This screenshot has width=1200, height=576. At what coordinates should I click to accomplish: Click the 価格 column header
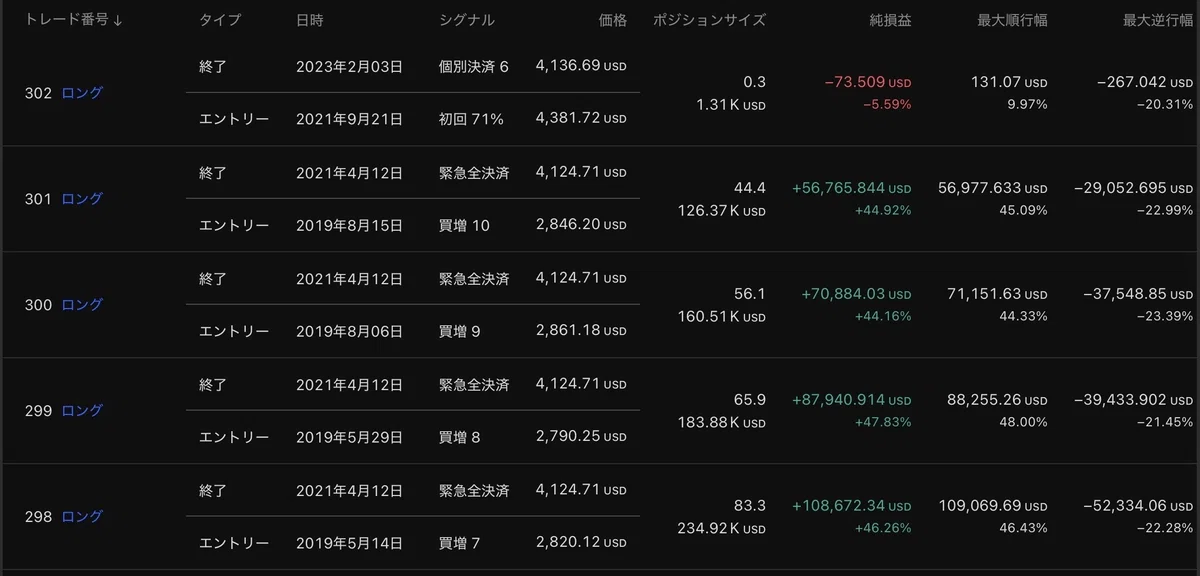(612, 20)
